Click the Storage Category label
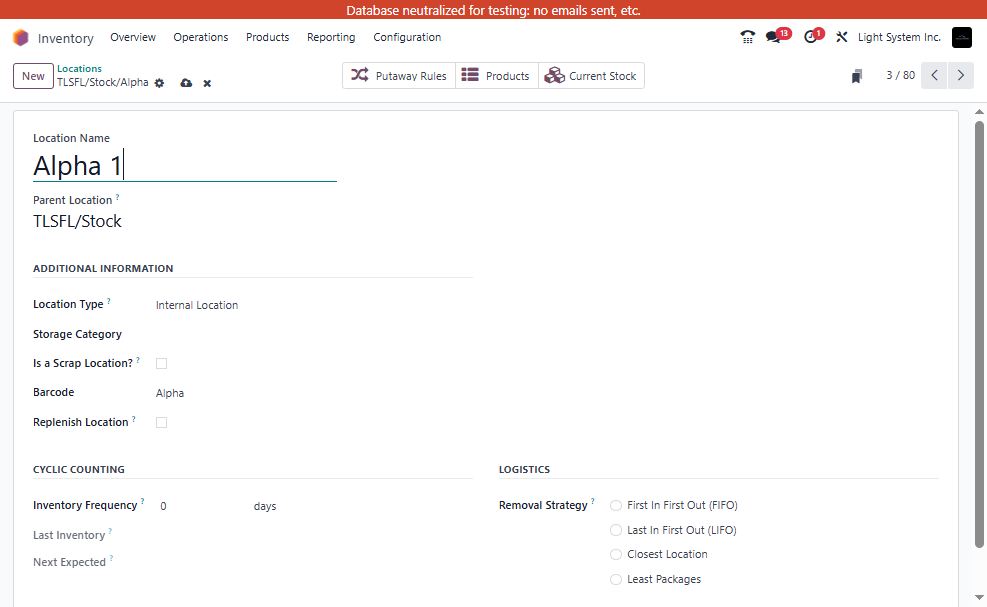The image size is (987, 607). 77,334
